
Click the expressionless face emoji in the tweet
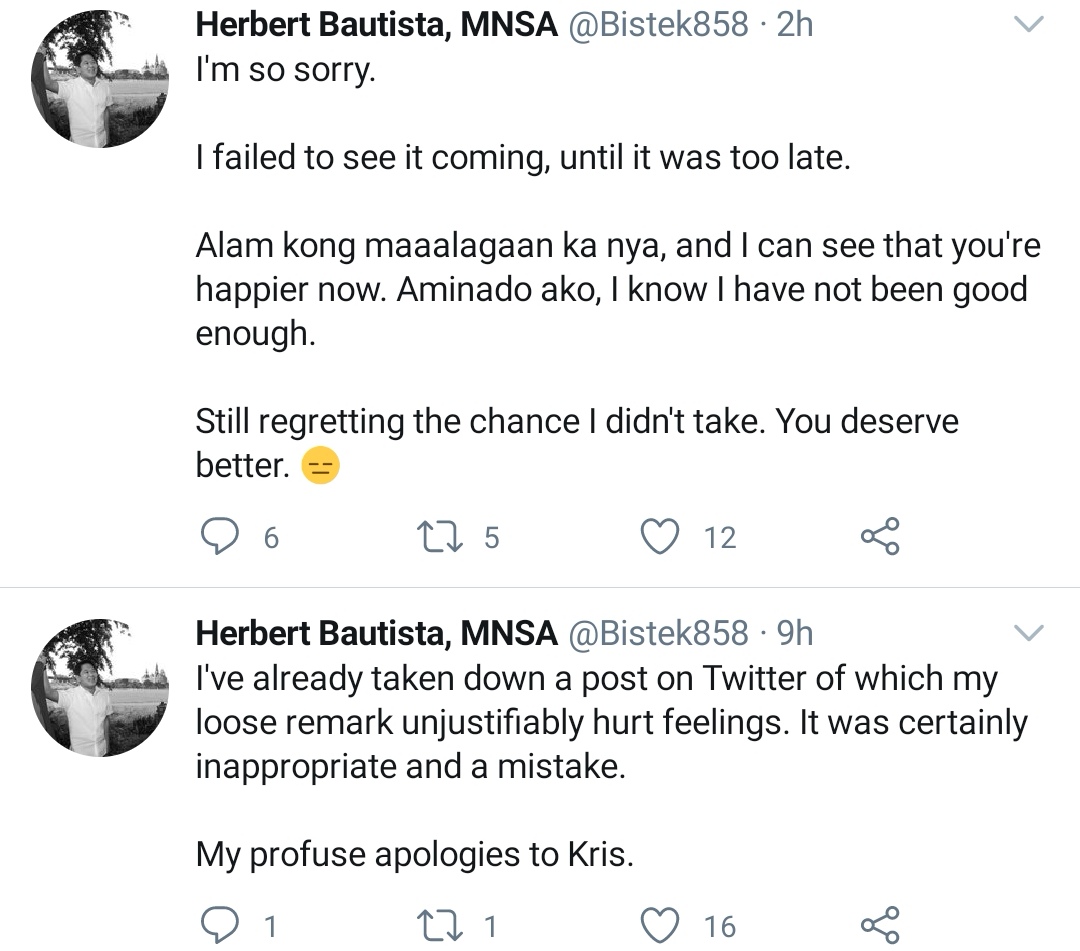pos(318,463)
